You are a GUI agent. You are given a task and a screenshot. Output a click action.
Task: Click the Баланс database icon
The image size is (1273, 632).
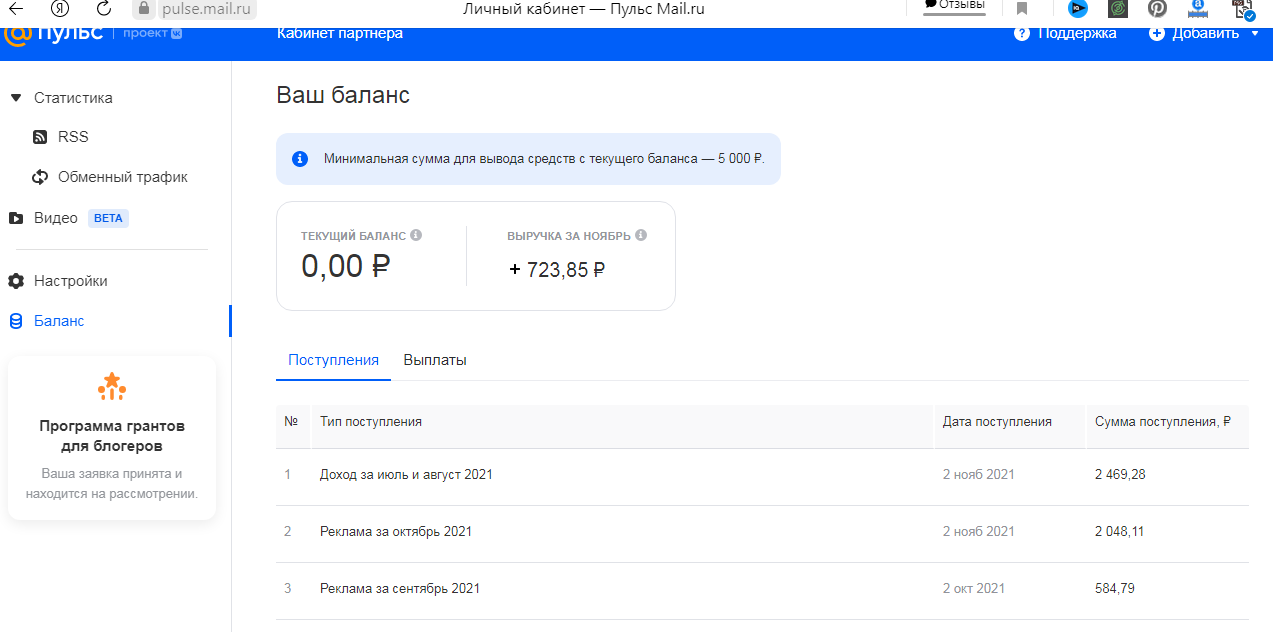pyautogui.click(x=15, y=321)
